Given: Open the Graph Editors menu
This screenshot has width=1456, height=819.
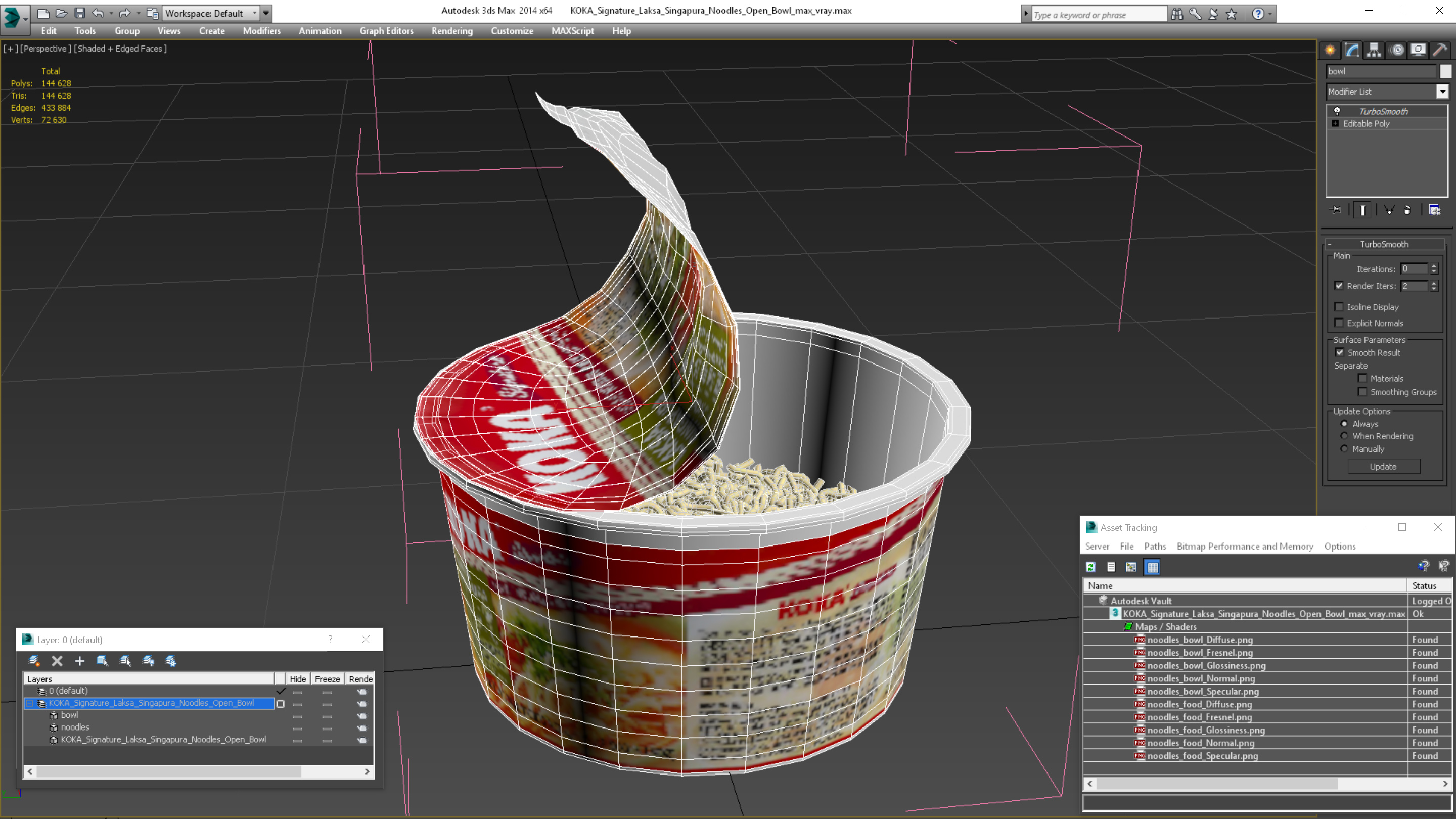Looking at the screenshot, I should tap(387, 31).
